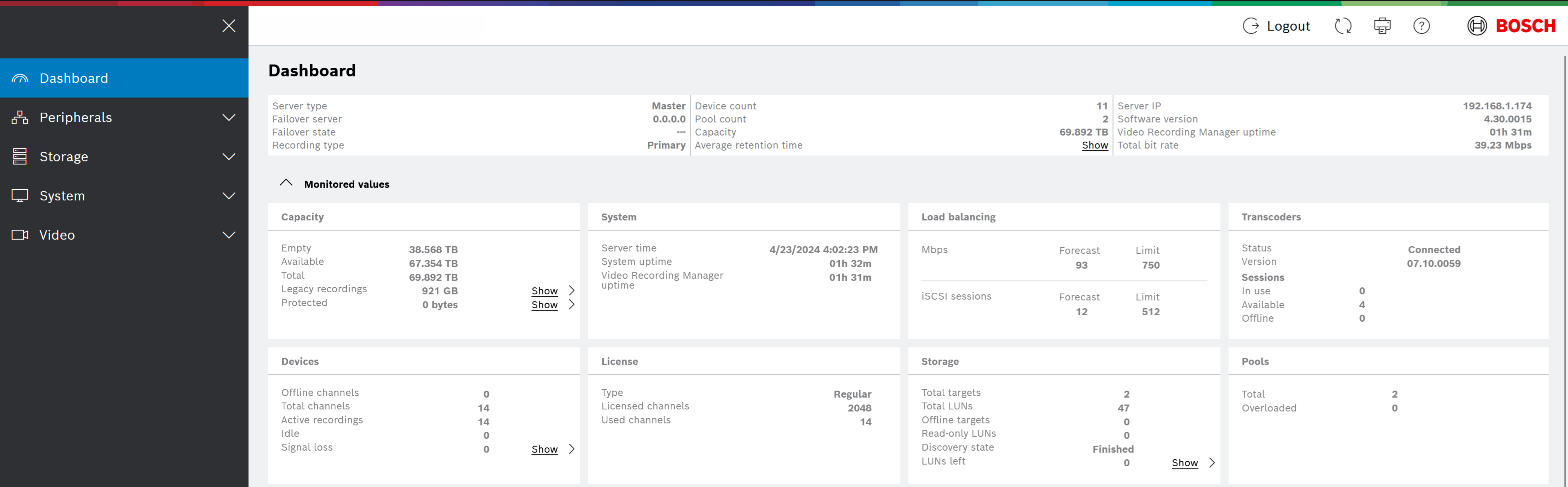The width and height of the screenshot is (1568, 487).
Task: Open the Dashboard menu item
Action: 124,78
